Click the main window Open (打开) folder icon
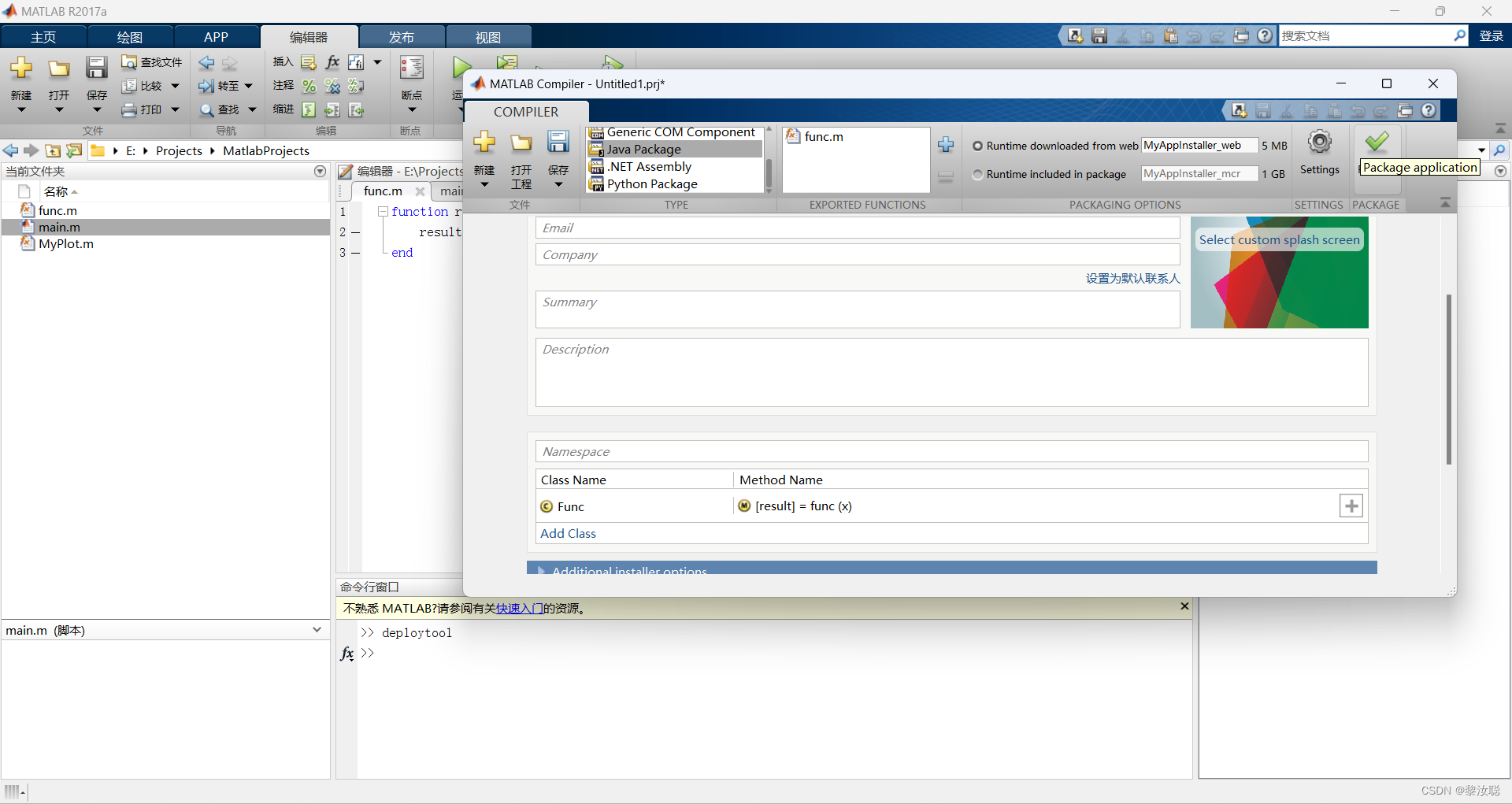The width and height of the screenshot is (1512, 804). [x=59, y=69]
